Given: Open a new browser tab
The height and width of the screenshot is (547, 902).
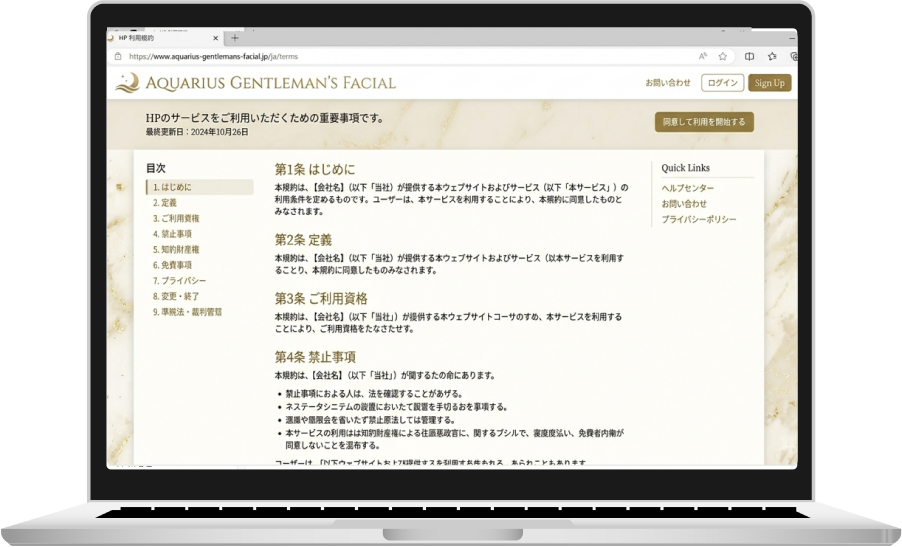Looking at the screenshot, I should [235, 38].
